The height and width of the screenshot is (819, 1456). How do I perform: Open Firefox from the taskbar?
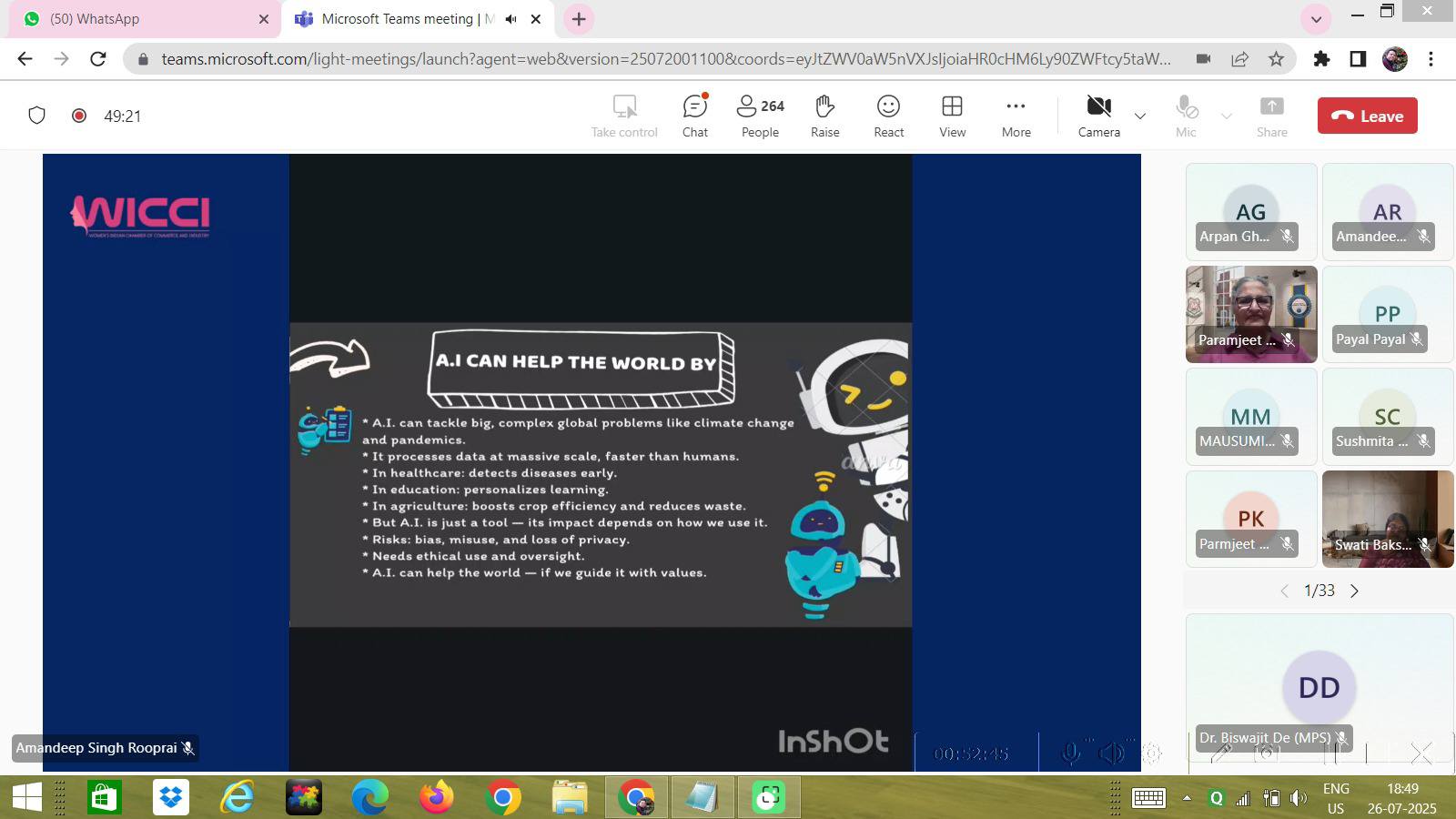coord(437,797)
